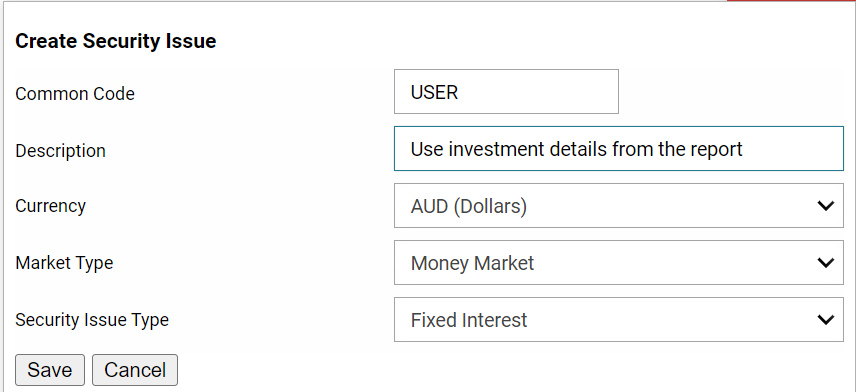Viewport: 856px width, 392px height.
Task: Open the Currency dropdown
Action: point(619,206)
